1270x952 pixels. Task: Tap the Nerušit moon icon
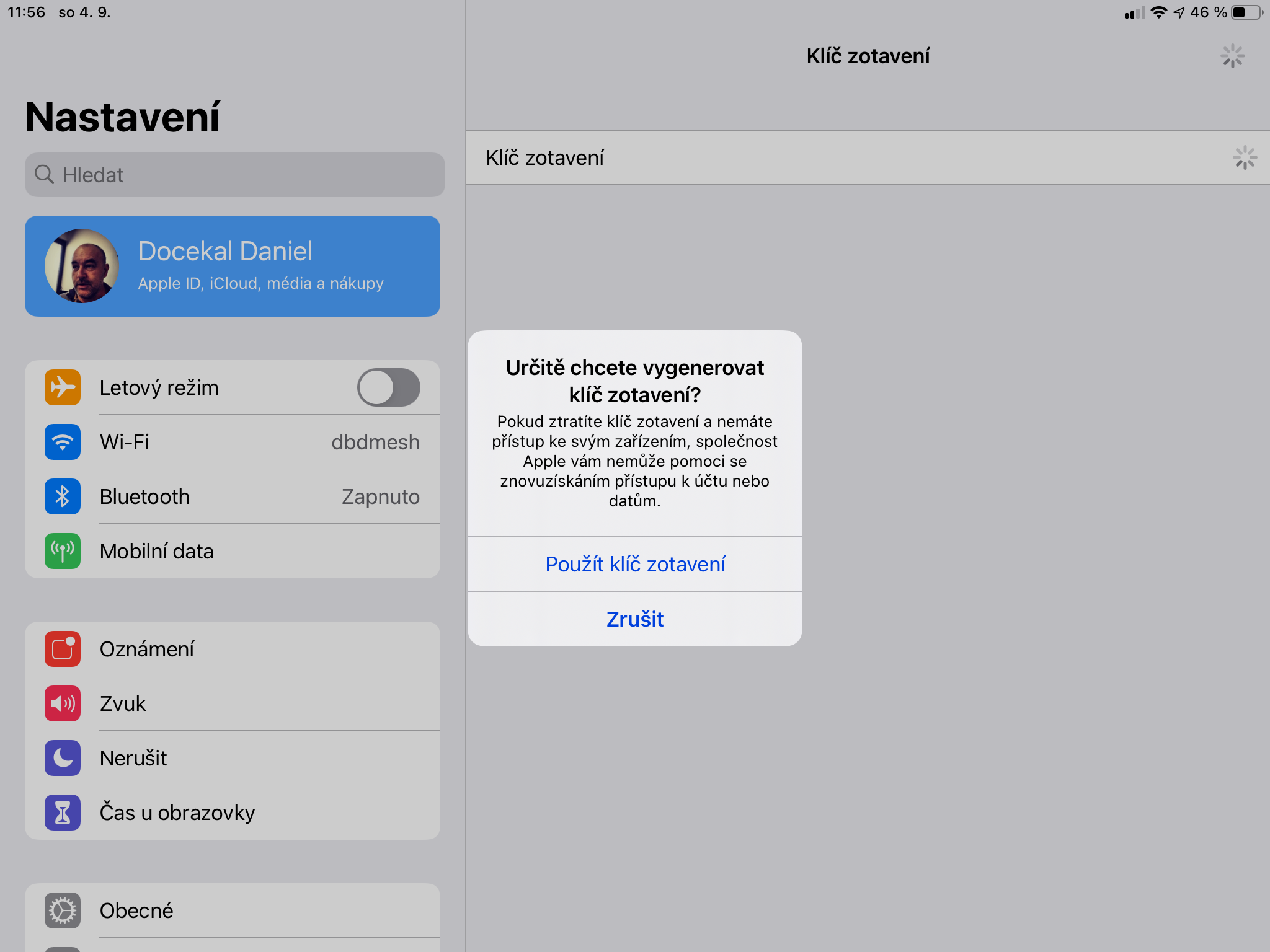(x=63, y=758)
